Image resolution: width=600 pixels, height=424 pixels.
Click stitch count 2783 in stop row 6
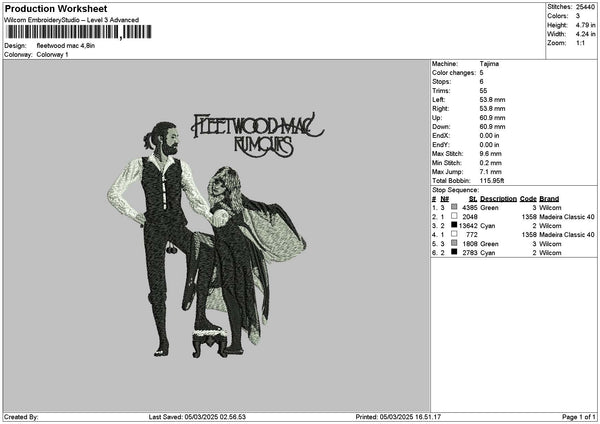click(x=470, y=253)
